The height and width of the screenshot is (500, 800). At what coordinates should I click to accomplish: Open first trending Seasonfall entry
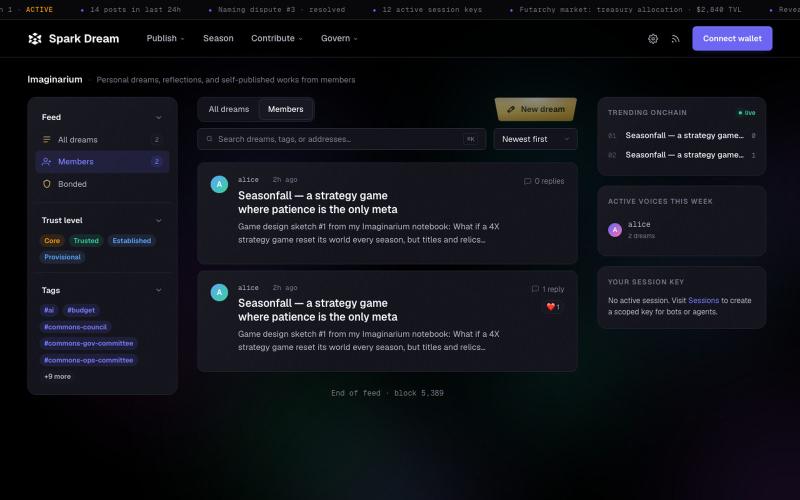(682, 136)
